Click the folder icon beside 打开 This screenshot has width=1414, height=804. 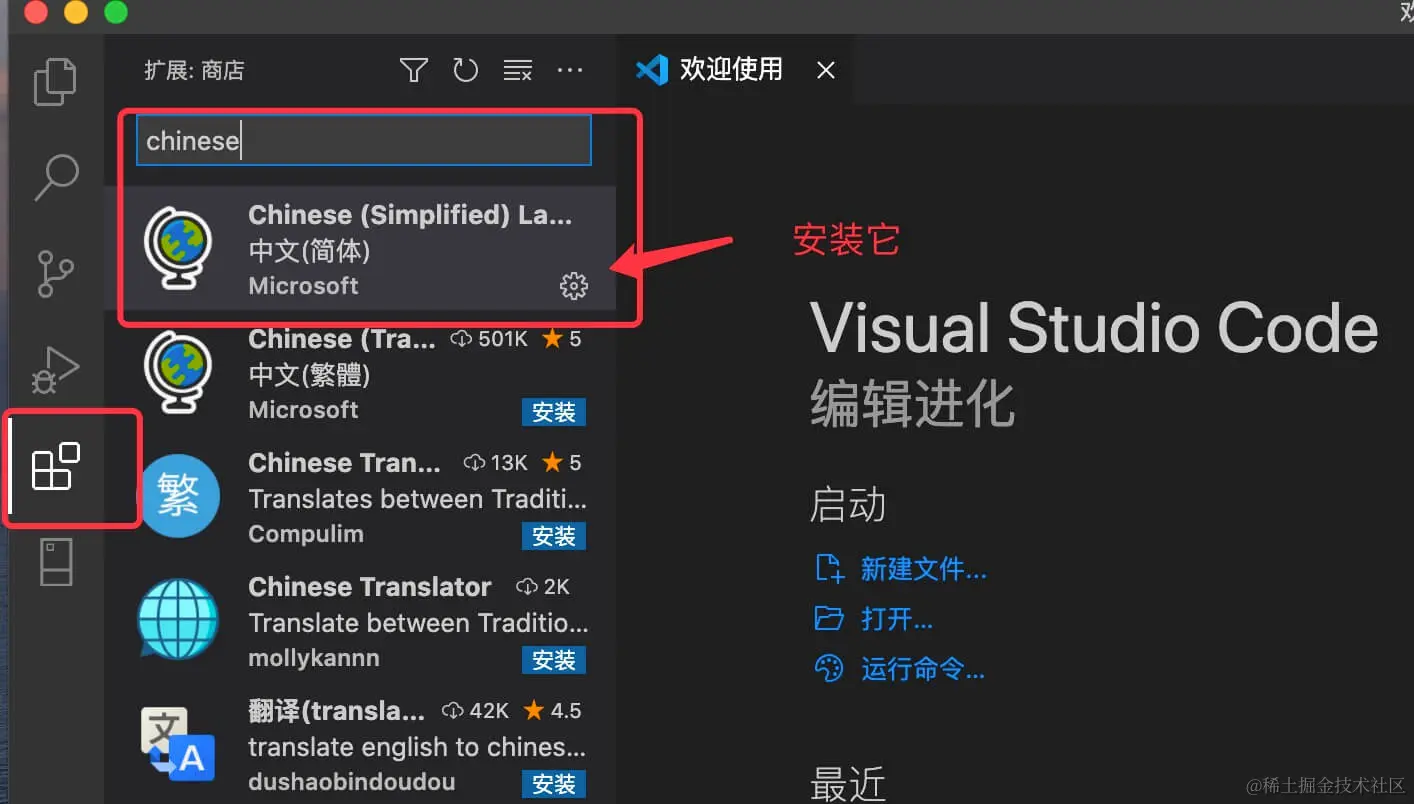pos(829,619)
